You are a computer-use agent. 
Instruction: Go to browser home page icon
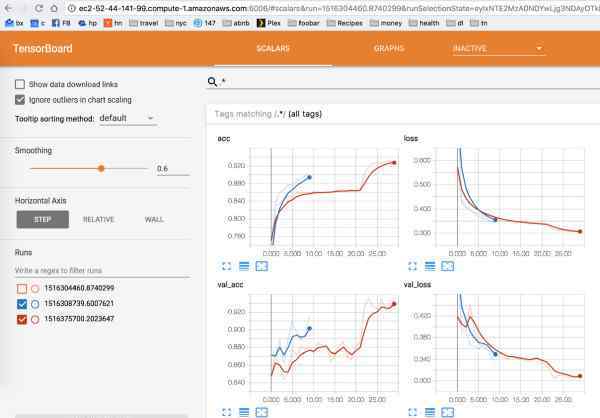coord(54,8)
